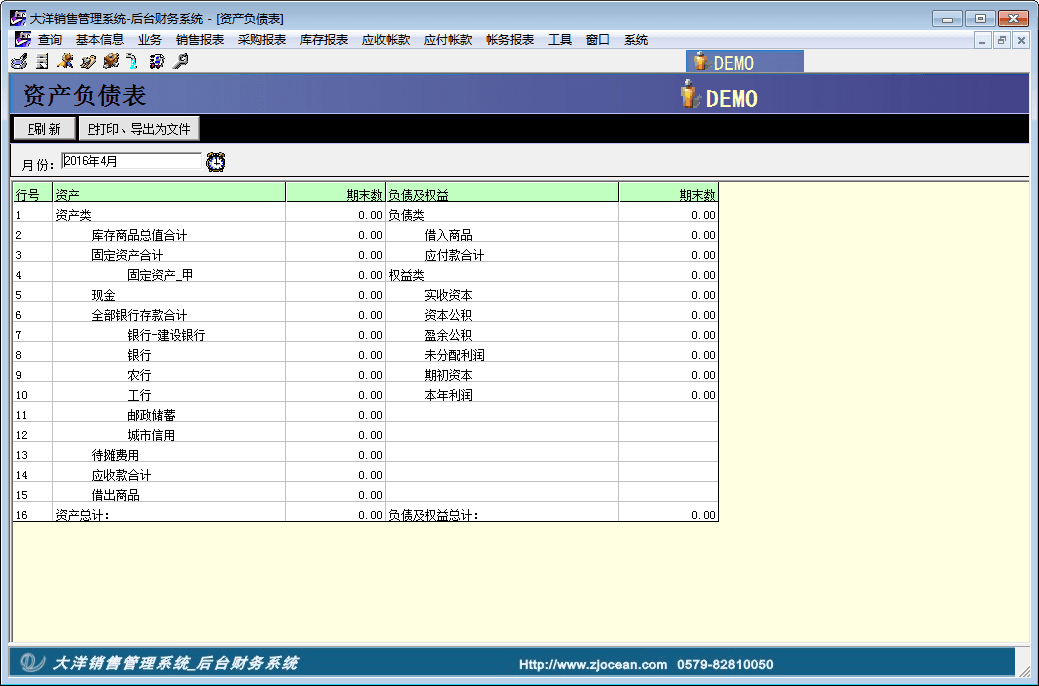Click the document list toolbar icon
Viewport: 1039px width, 686px height.
(42, 62)
